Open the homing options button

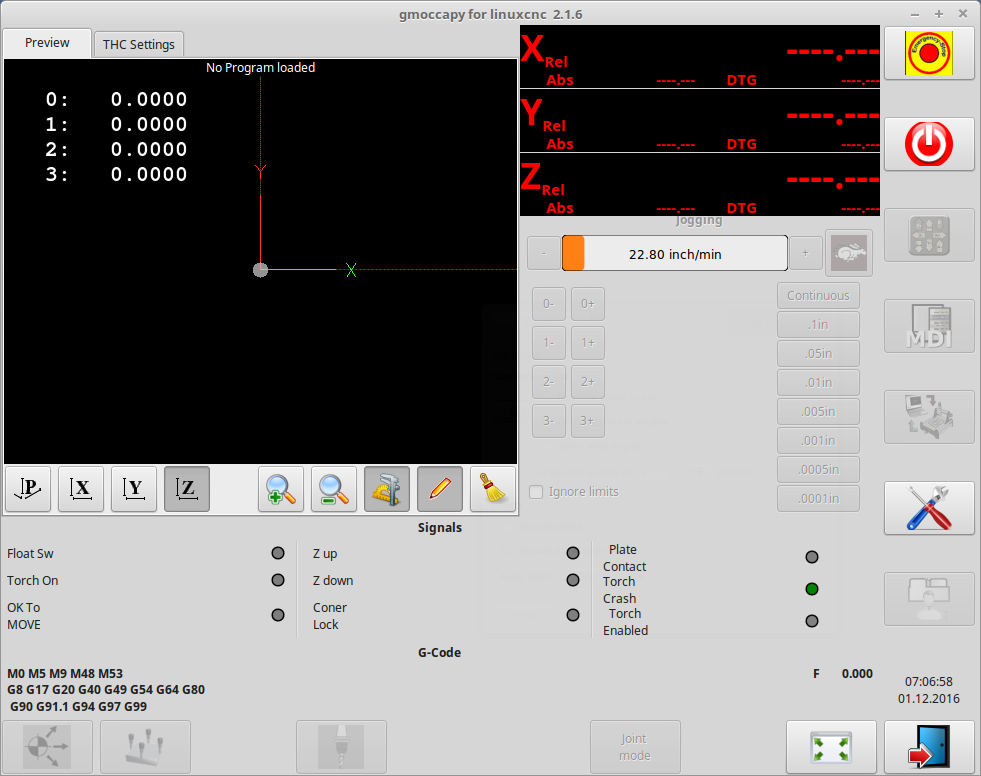click(x=48, y=747)
